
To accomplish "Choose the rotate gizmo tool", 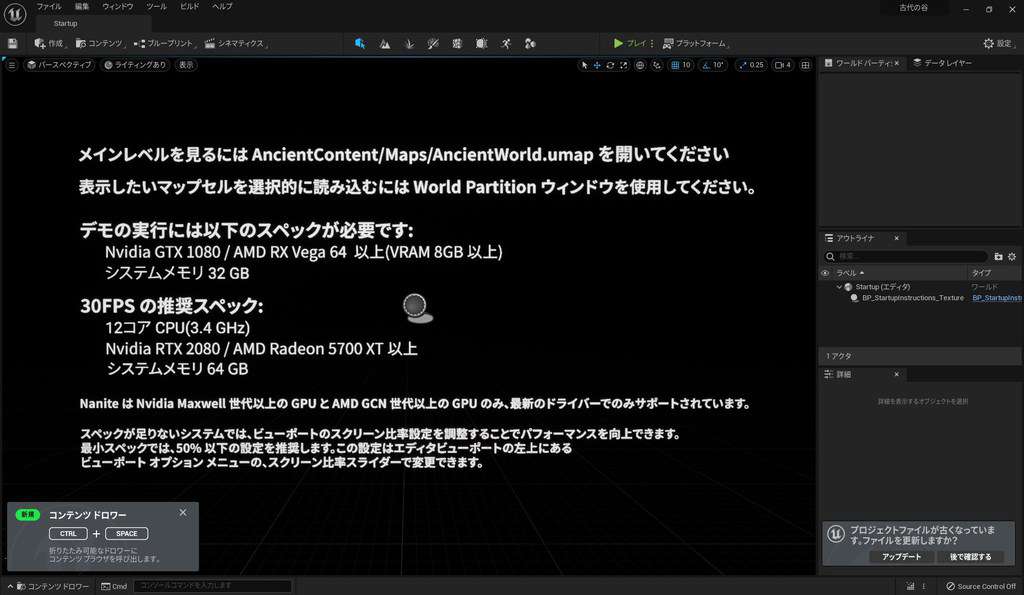I will click(610, 65).
